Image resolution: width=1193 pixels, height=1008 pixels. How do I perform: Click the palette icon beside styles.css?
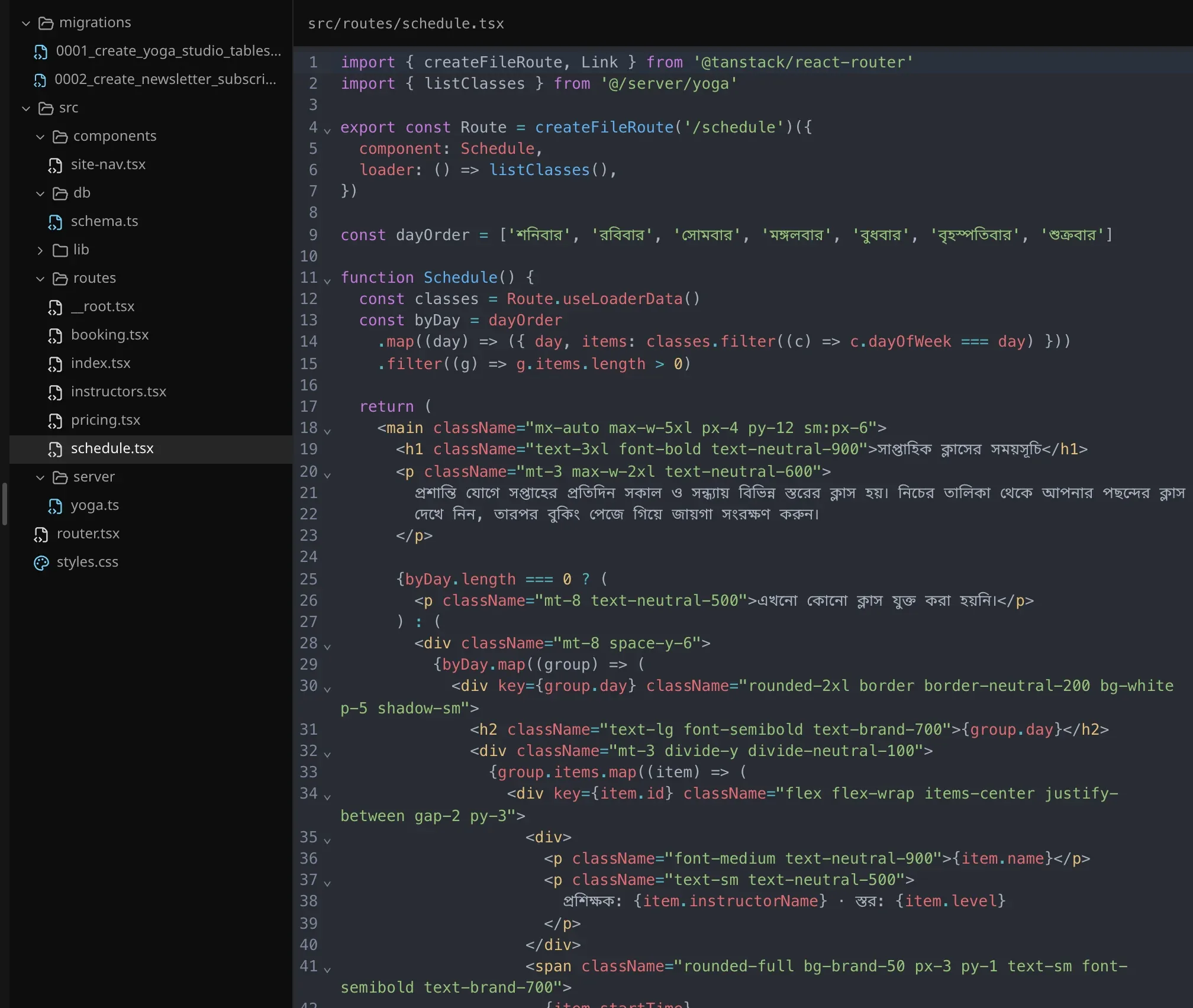(x=41, y=563)
